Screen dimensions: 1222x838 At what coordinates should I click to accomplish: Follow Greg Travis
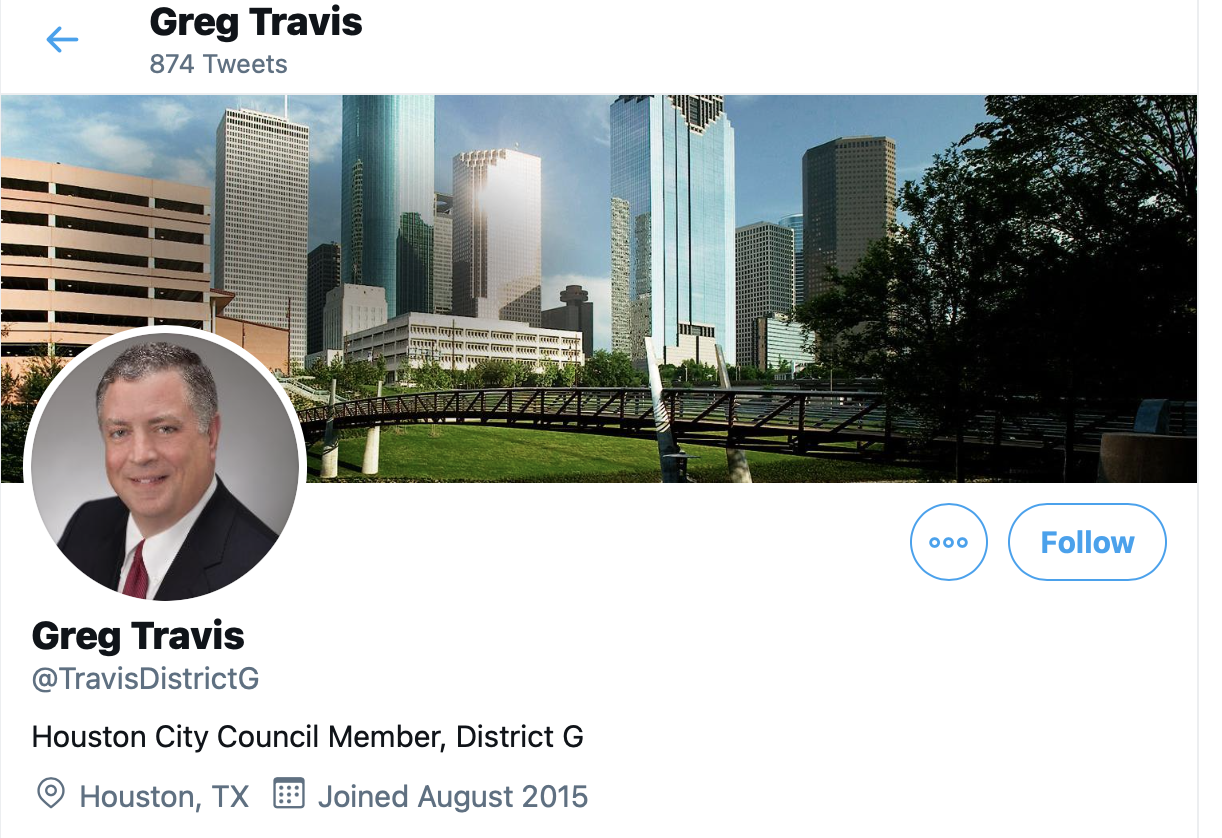pos(1087,542)
